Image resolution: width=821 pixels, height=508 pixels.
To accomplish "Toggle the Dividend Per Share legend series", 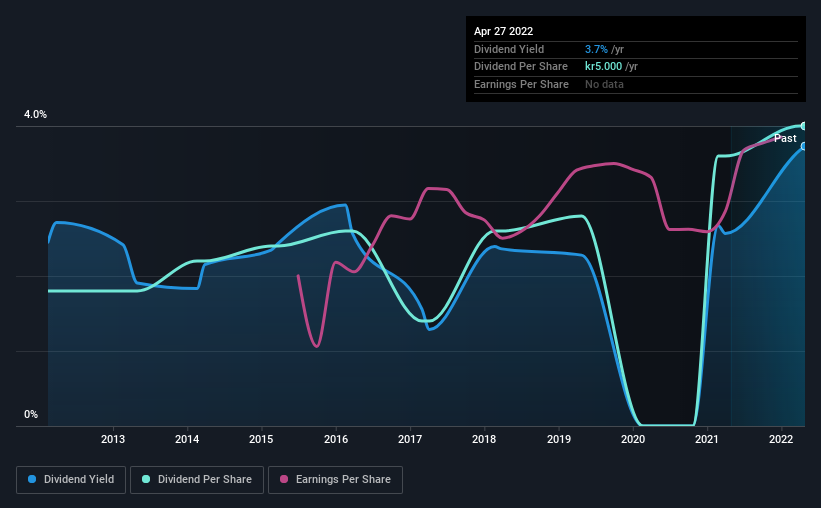I will click(197, 480).
